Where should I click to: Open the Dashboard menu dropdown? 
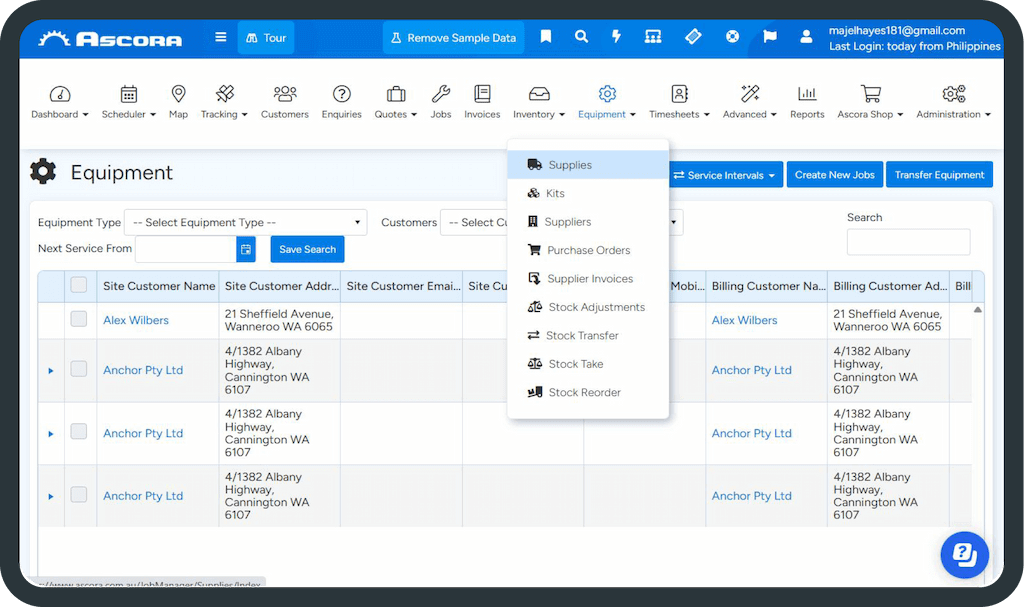[59, 101]
